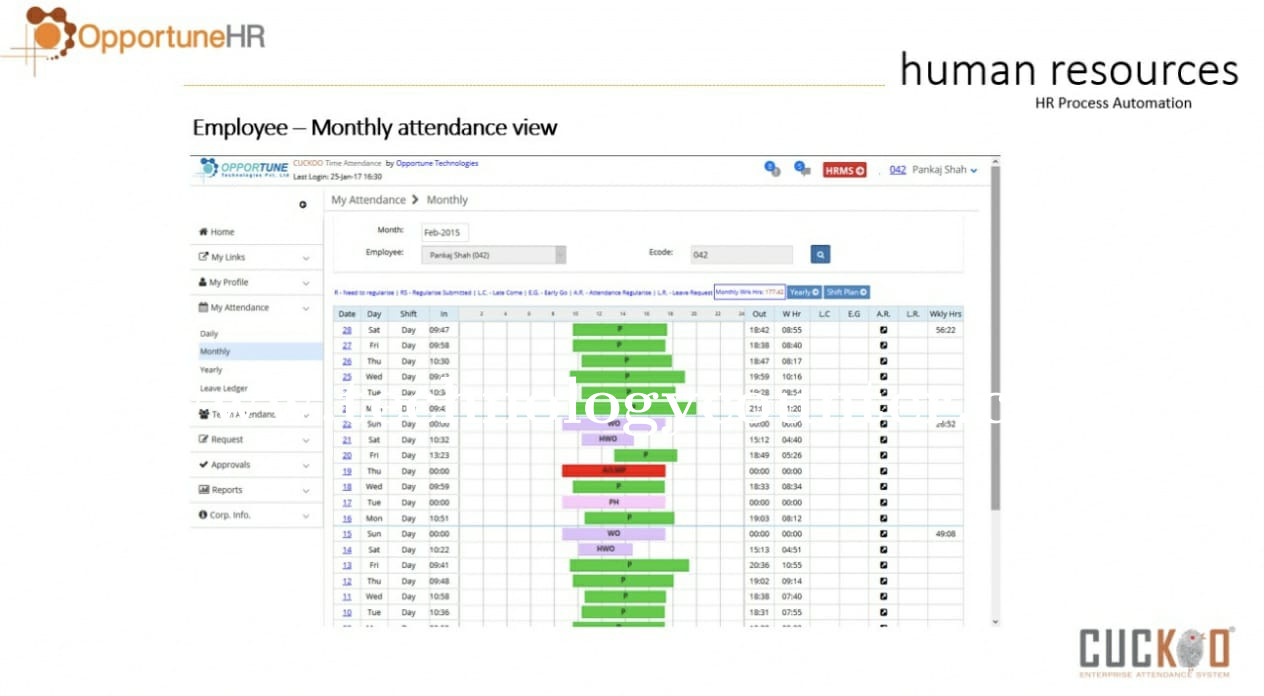Viewport: 1264px width, 696px height.
Task: Open attendance regularise icon for date 25
Action: (x=883, y=377)
